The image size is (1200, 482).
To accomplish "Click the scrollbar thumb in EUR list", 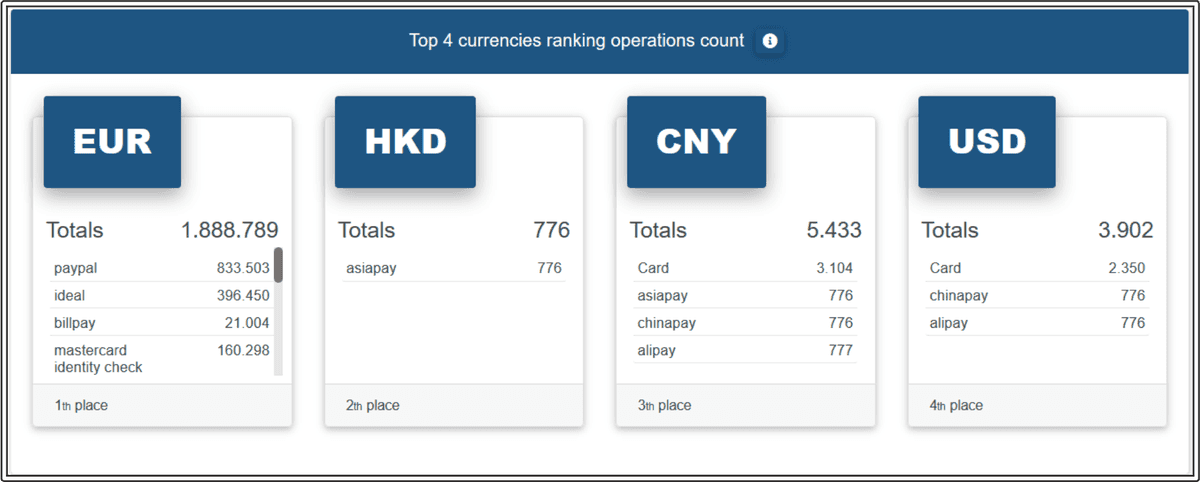I will click(278, 265).
